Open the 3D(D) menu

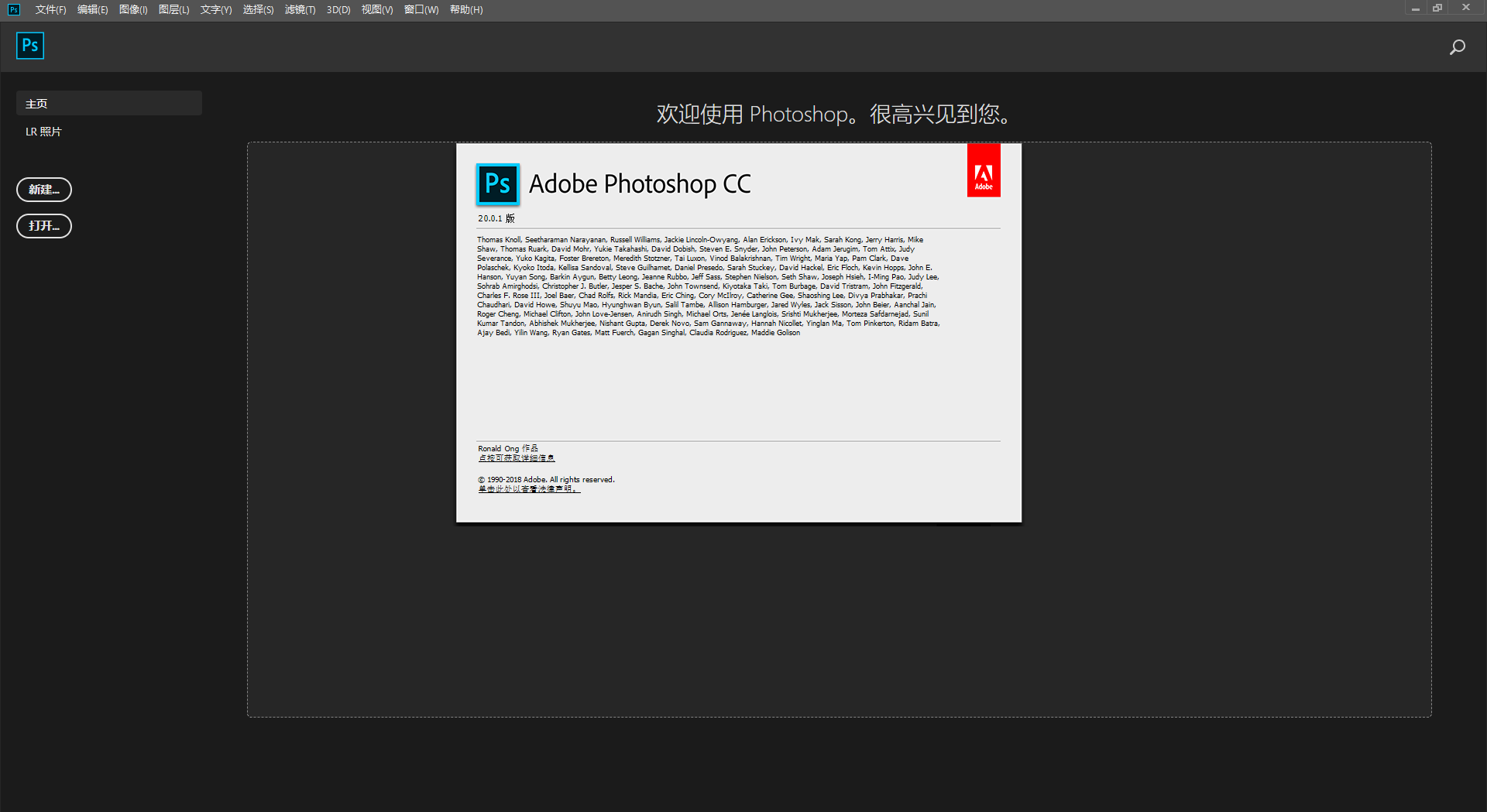[338, 10]
